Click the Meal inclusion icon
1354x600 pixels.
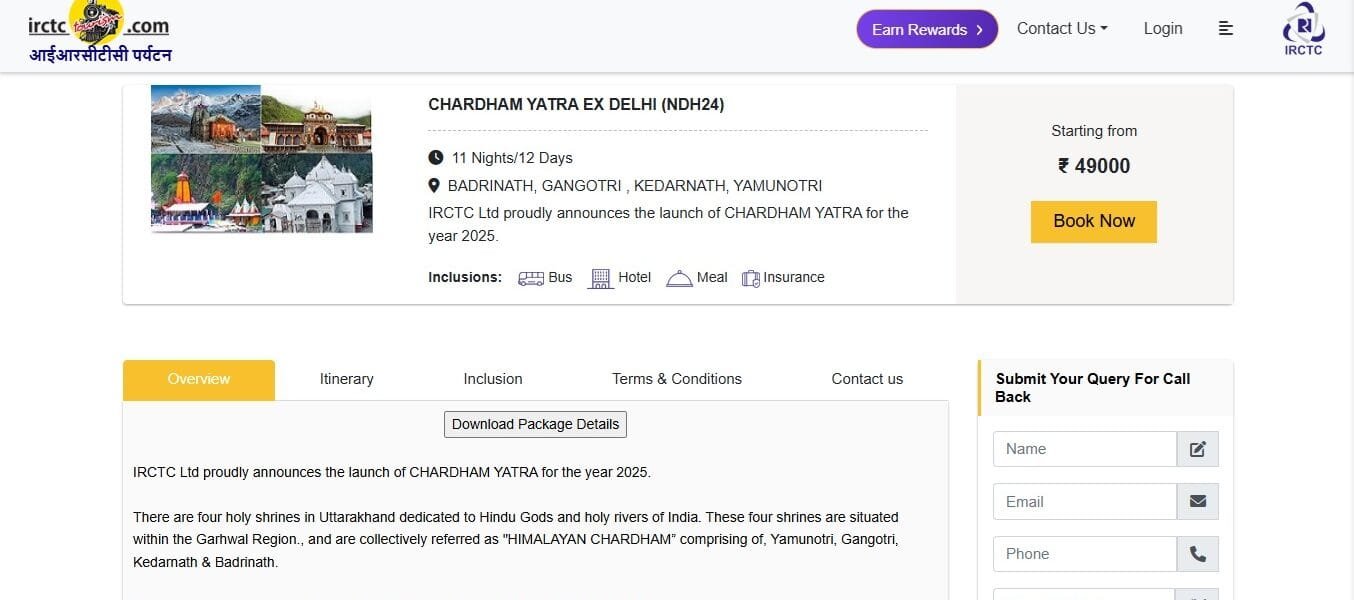click(x=680, y=278)
